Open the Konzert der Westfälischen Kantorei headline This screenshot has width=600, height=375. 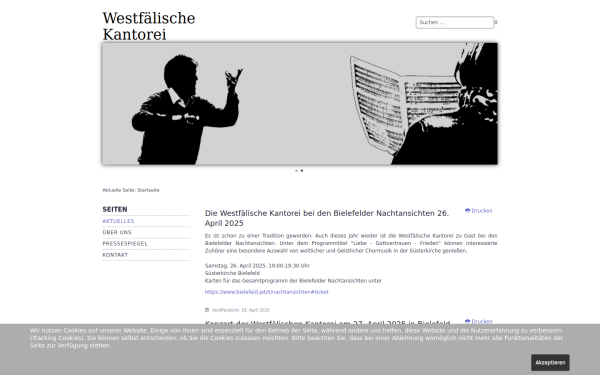click(x=327, y=323)
